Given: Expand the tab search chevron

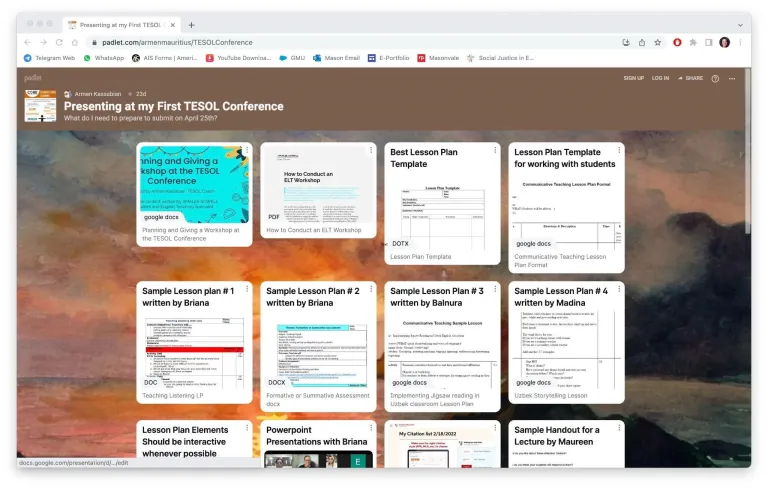Looking at the screenshot, I should point(738,25).
